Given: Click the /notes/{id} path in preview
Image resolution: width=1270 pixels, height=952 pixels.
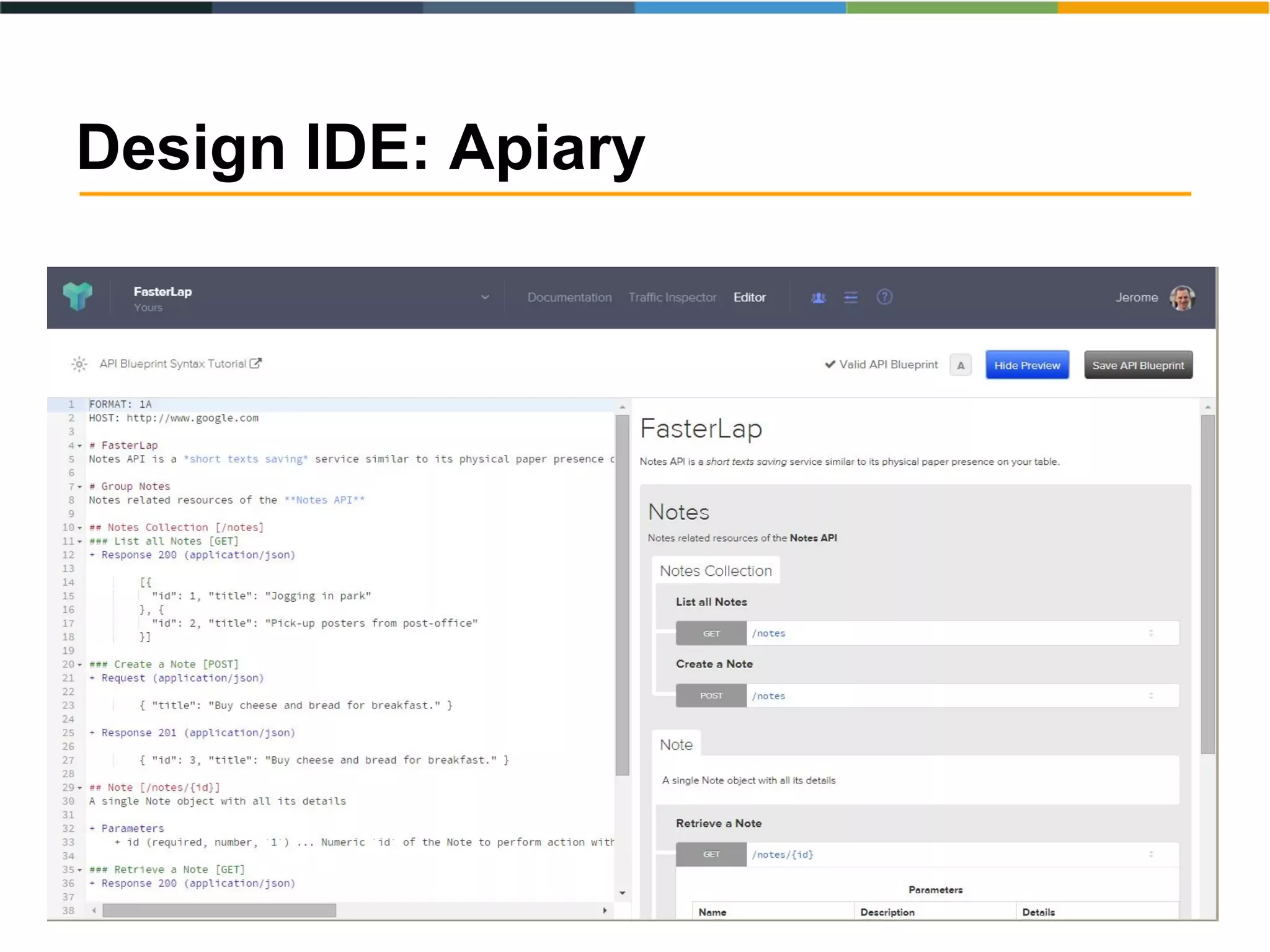Looking at the screenshot, I should pos(783,854).
